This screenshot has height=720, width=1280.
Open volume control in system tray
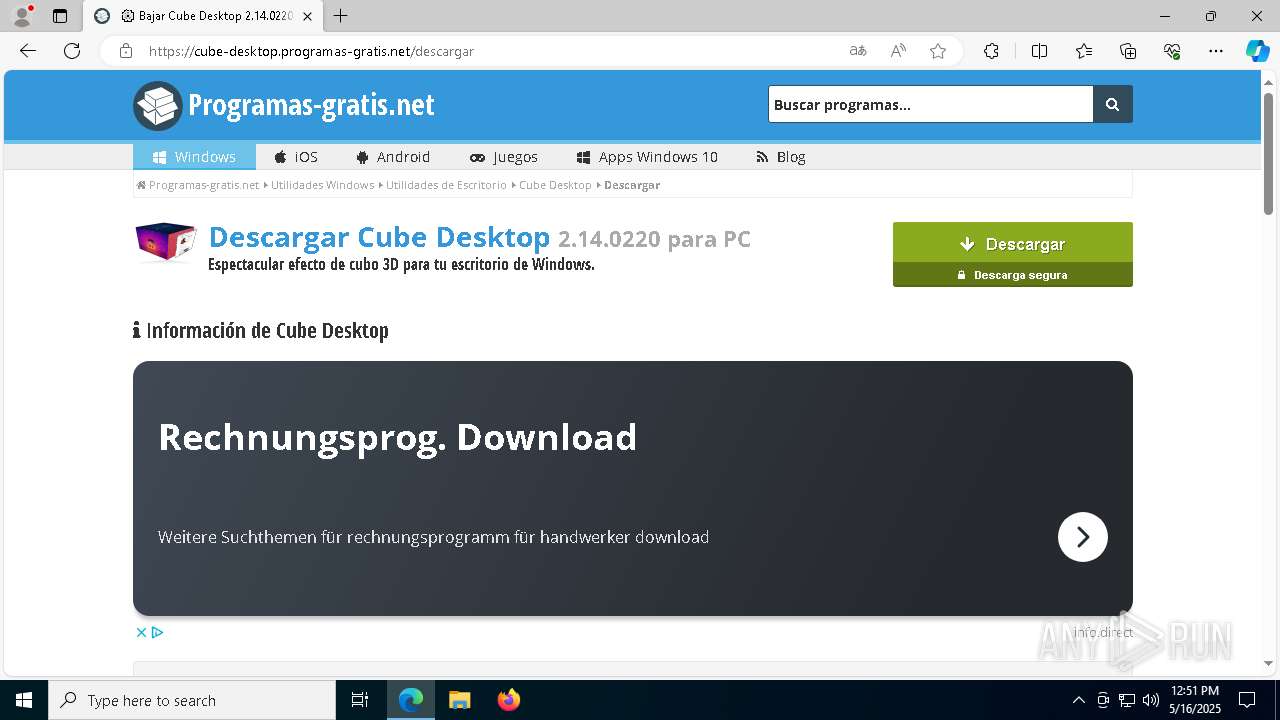[1150, 700]
